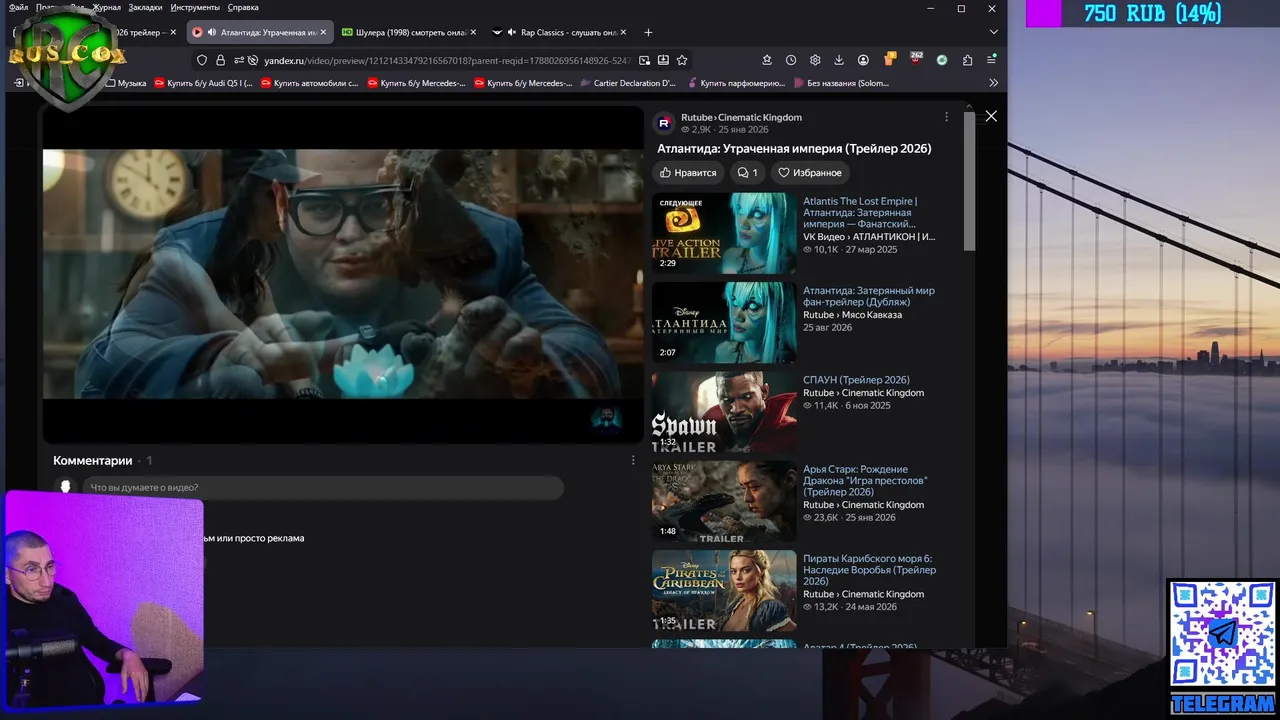
Task: Open the browser history clock icon
Action: [791, 60]
